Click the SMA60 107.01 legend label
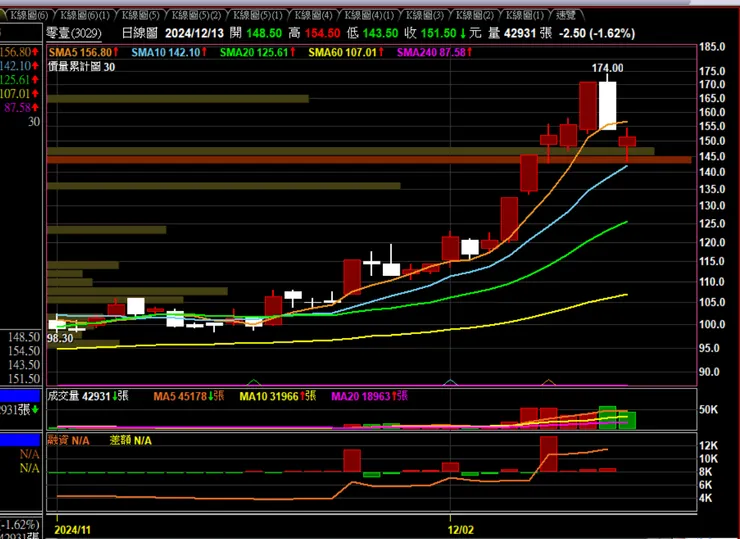 point(346,52)
